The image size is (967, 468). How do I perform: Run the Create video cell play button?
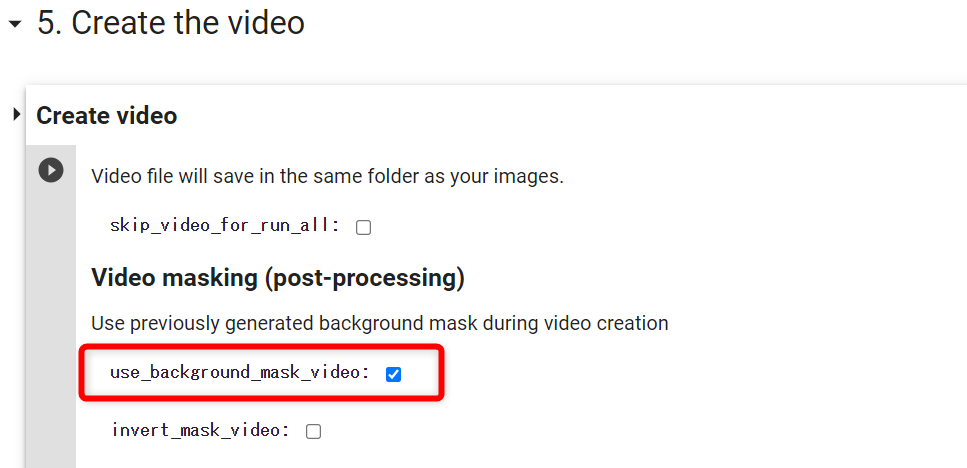pyautogui.click(x=51, y=170)
